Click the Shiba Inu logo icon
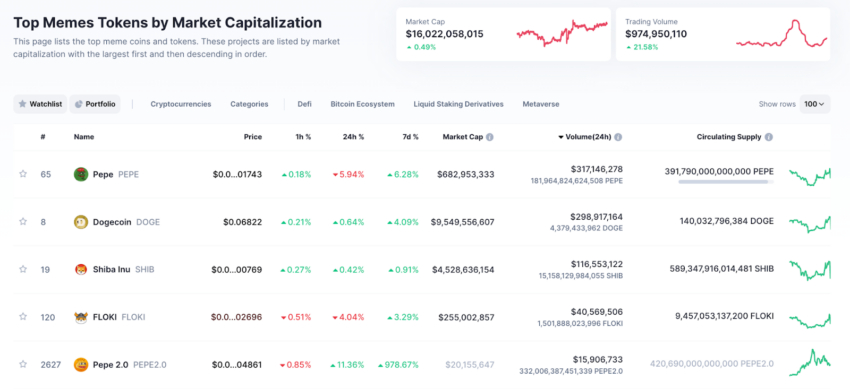This screenshot has height=389, width=850. (x=80, y=269)
